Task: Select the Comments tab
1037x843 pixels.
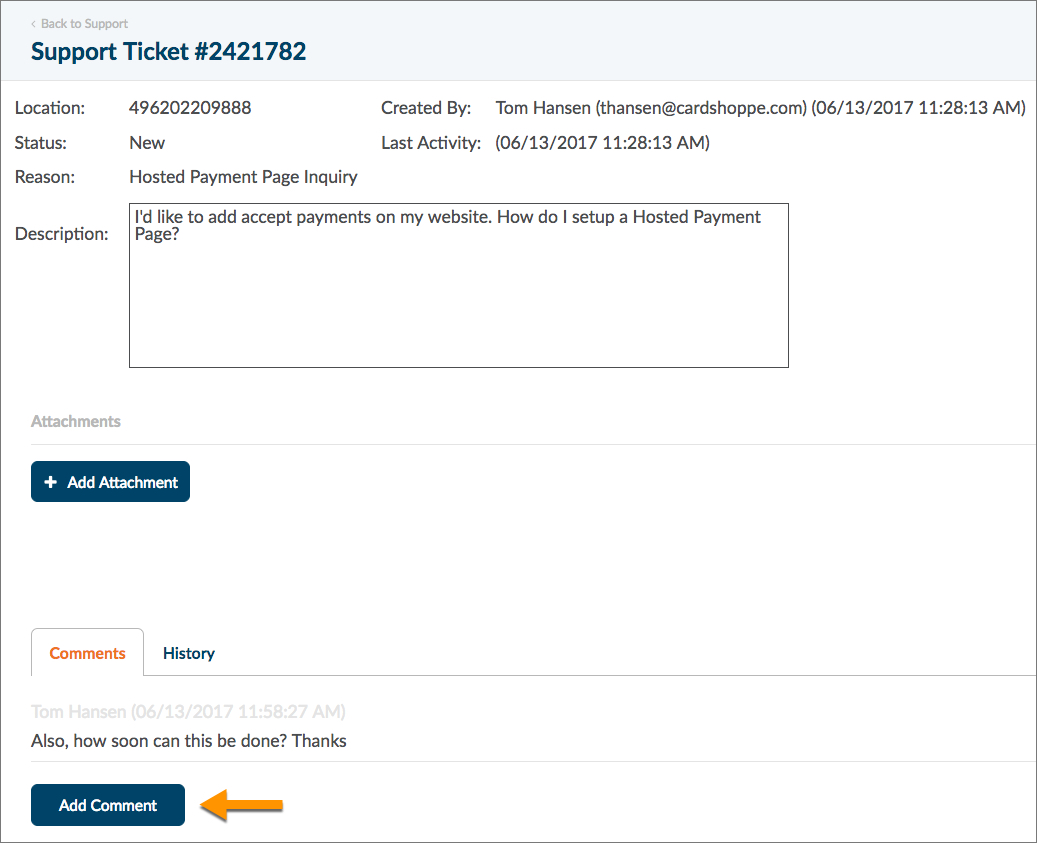Action: click(87, 653)
